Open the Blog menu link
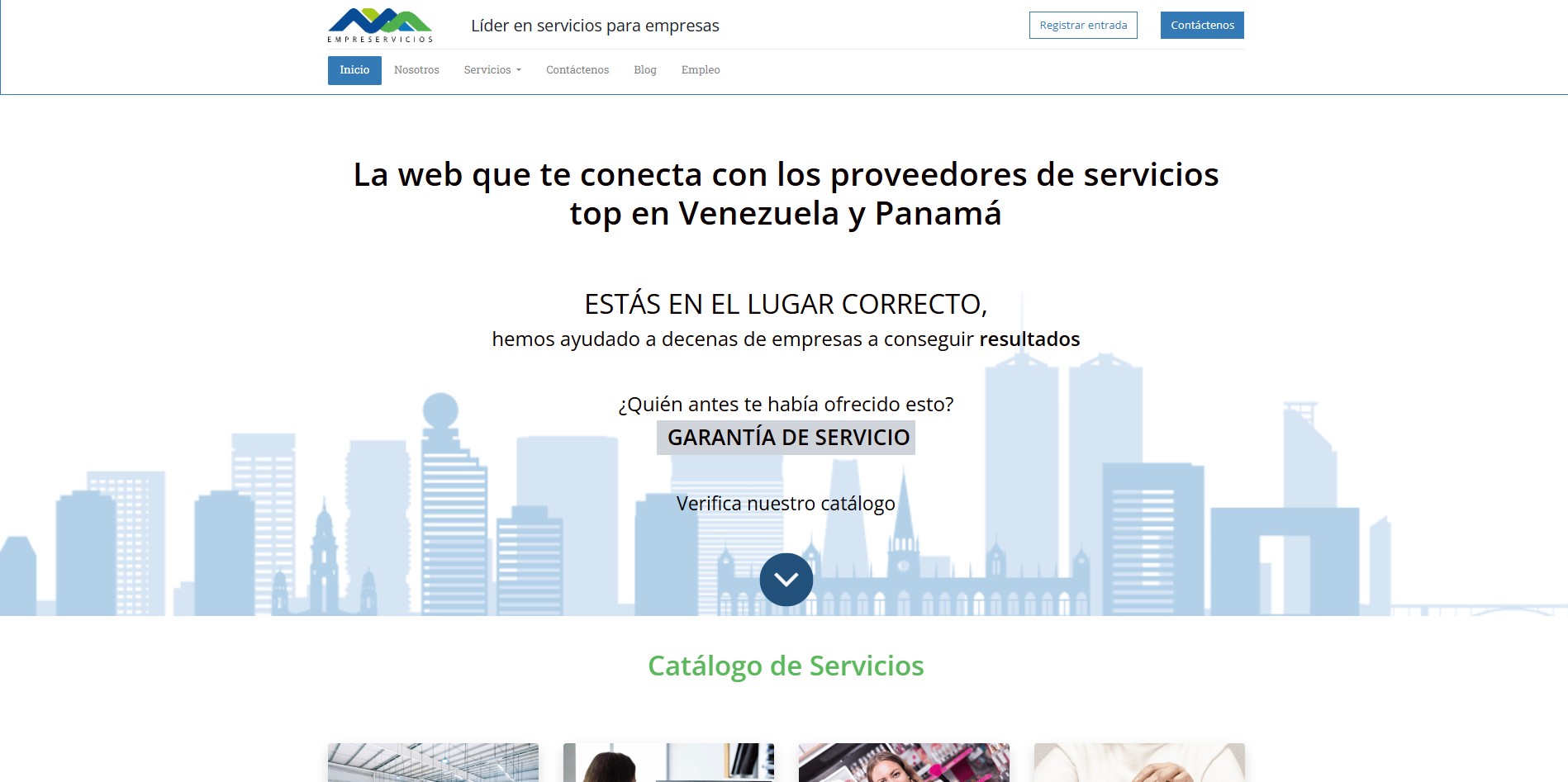The image size is (1568, 782). point(645,70)
